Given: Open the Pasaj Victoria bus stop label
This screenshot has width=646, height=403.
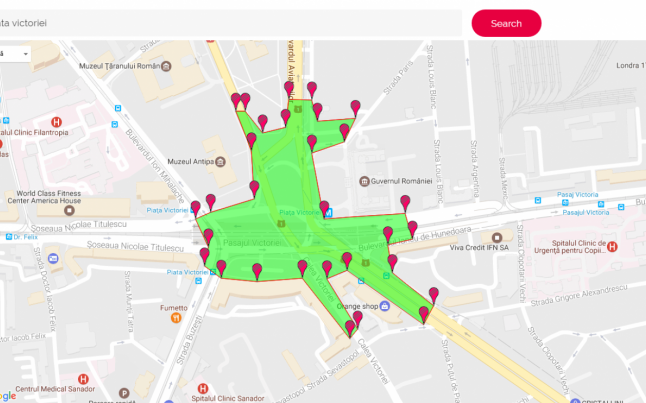Looking at the screenshot, I should tap(578, 194).
